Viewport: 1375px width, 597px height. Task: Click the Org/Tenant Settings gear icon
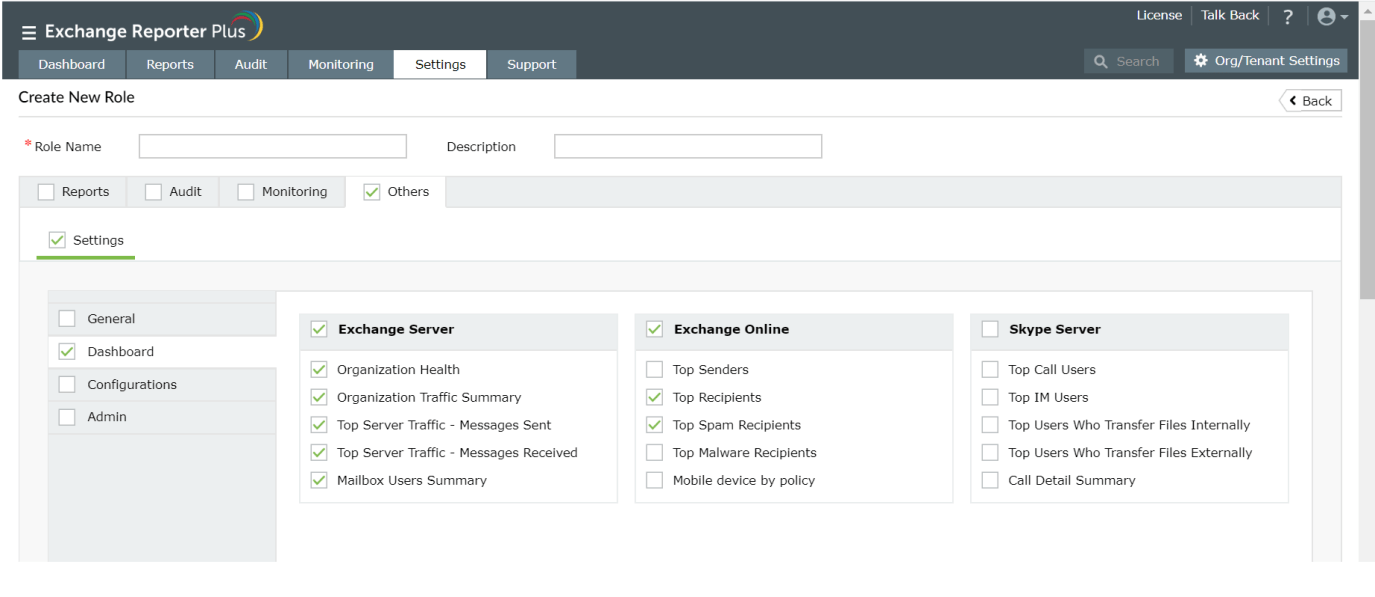(x=1201, y=61)
